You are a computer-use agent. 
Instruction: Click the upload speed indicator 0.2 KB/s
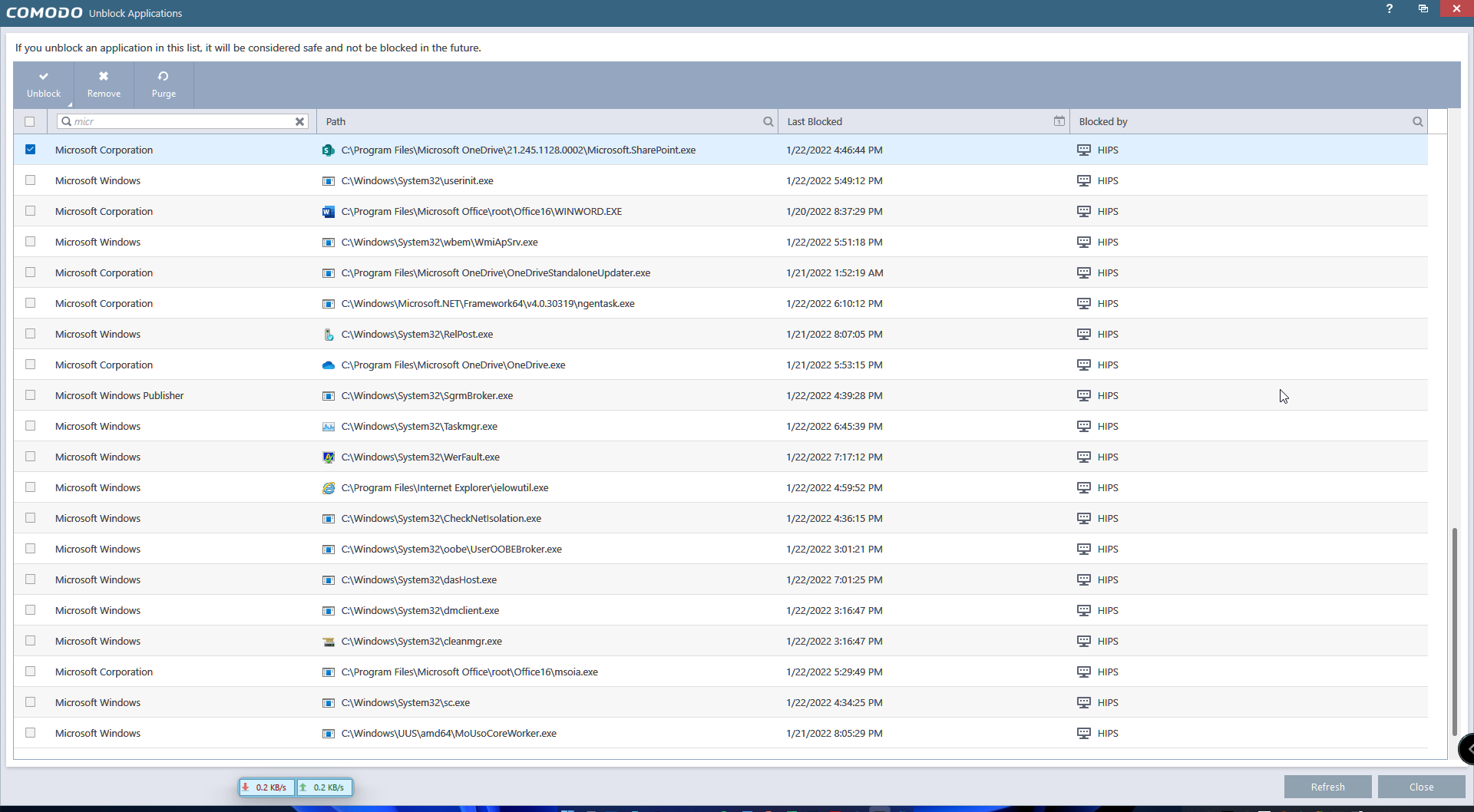[x=324, y=787]
